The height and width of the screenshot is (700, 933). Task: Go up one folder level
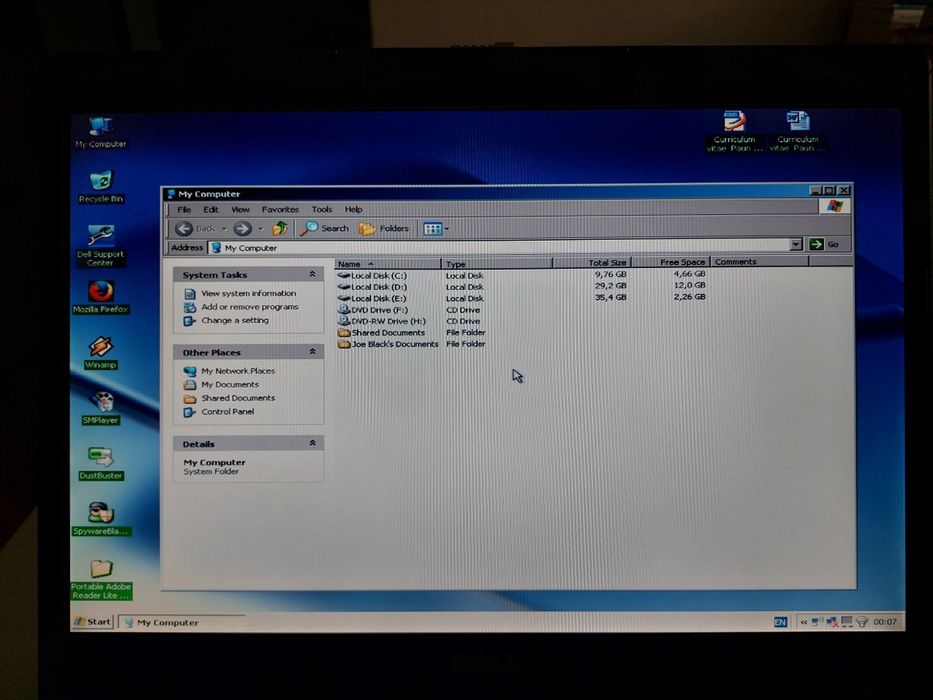pos(280,229)
